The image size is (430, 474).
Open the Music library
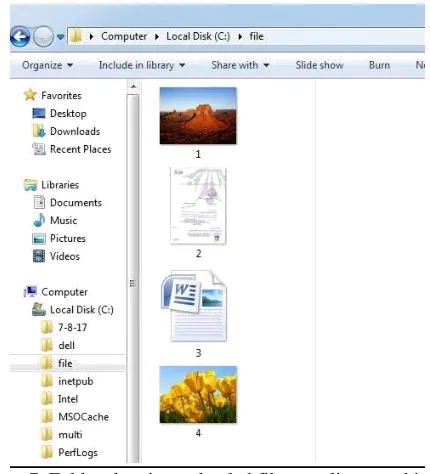pyautogui.click(x=64, y=221)
